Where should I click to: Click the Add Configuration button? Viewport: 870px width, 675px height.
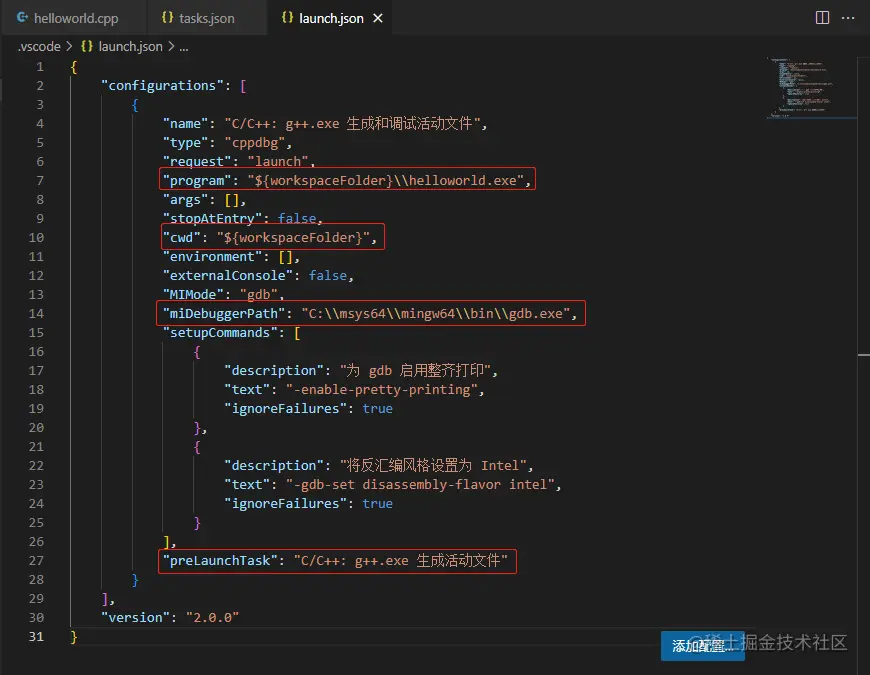pyautogui.click(x=702, y=646)
